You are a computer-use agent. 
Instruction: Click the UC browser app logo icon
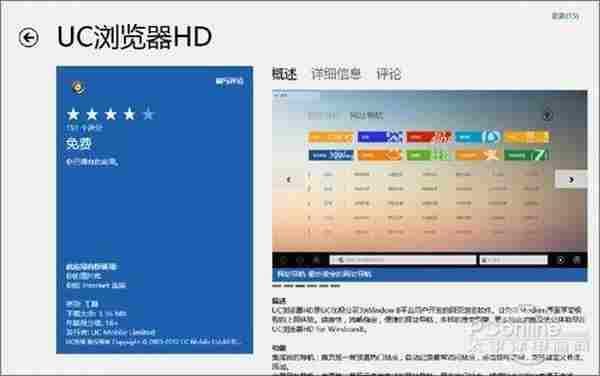[x=78, y=88]
